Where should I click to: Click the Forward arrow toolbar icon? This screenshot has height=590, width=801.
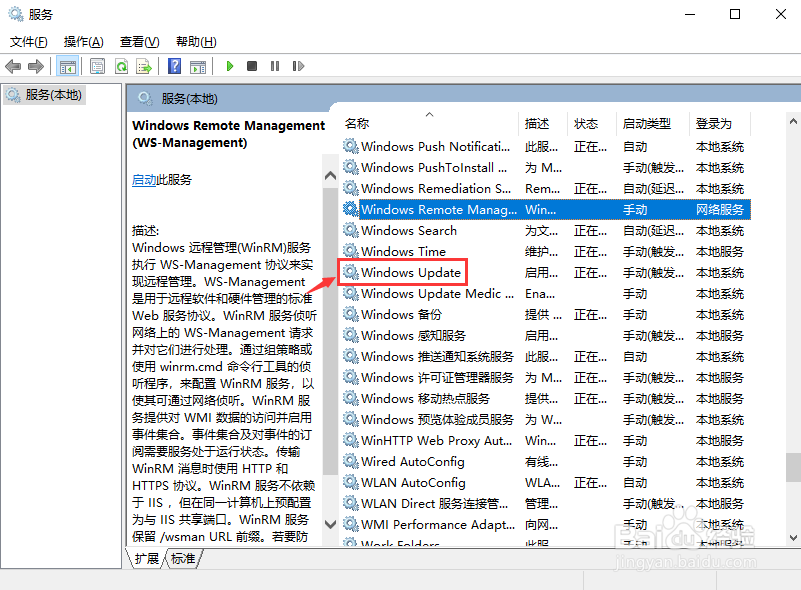pos(35,66)
